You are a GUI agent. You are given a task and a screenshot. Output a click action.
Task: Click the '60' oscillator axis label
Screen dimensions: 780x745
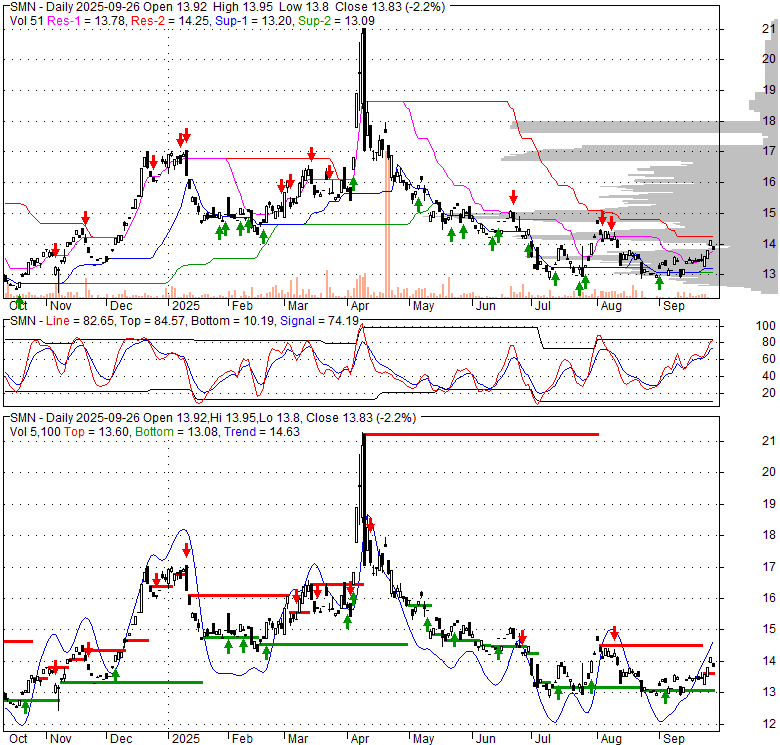coord(769,359)
